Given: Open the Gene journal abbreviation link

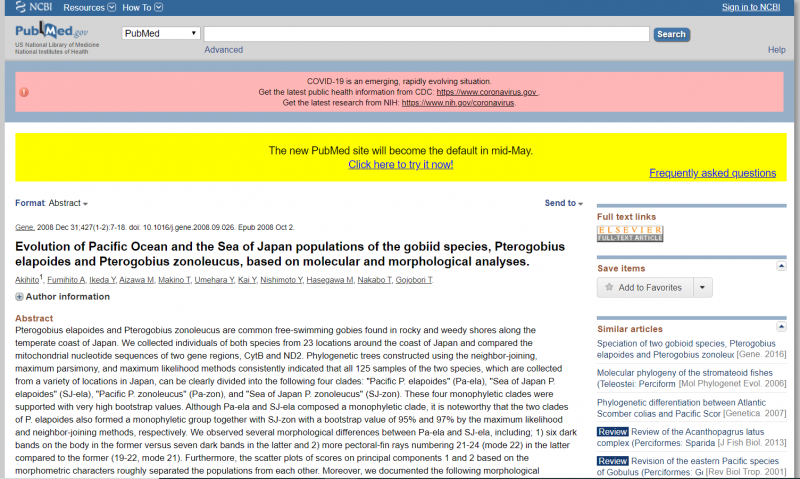Looking at the screenshot, I should [26, 228].
